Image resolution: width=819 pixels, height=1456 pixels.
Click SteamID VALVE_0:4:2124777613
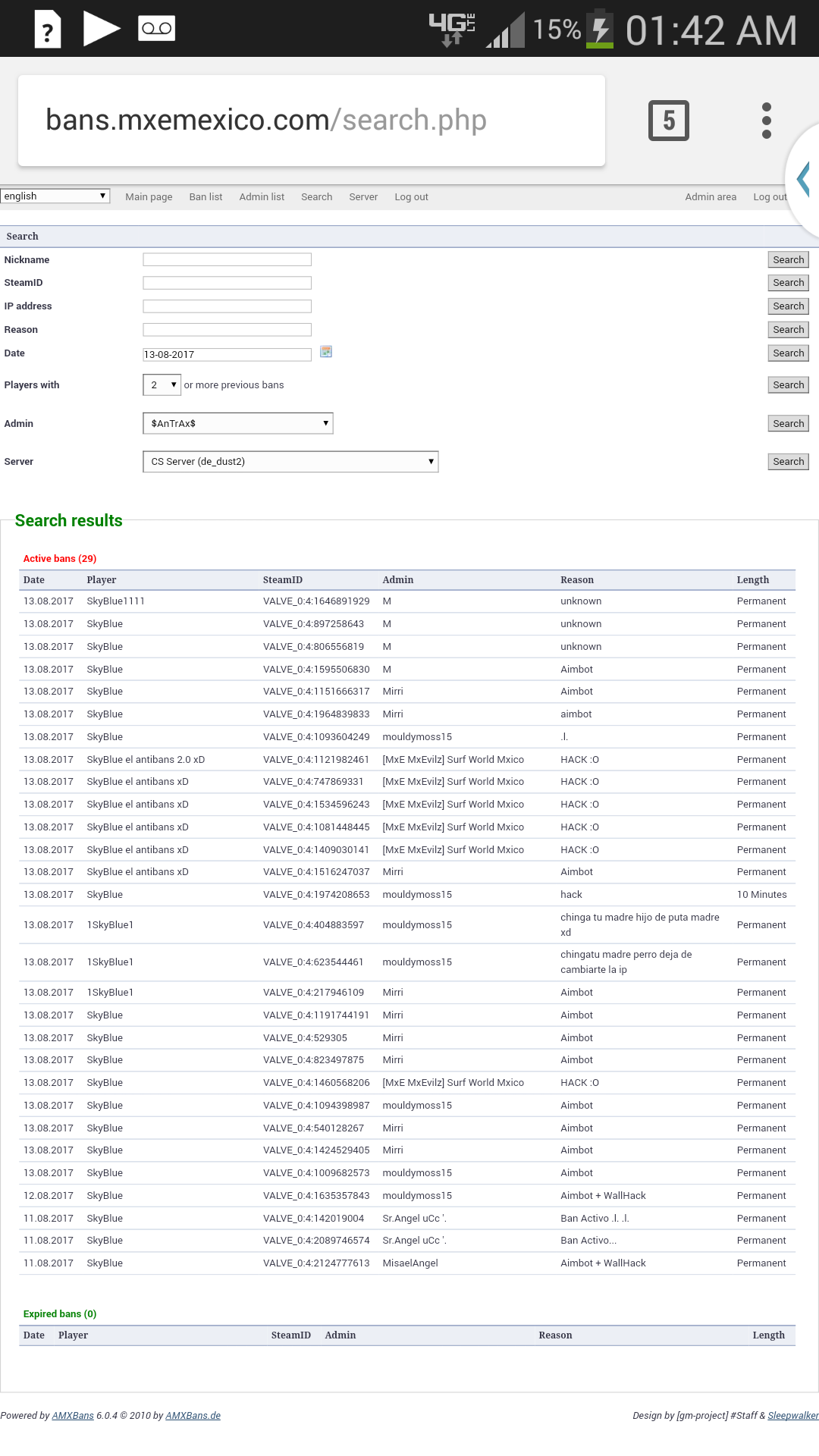[316, 1263]
